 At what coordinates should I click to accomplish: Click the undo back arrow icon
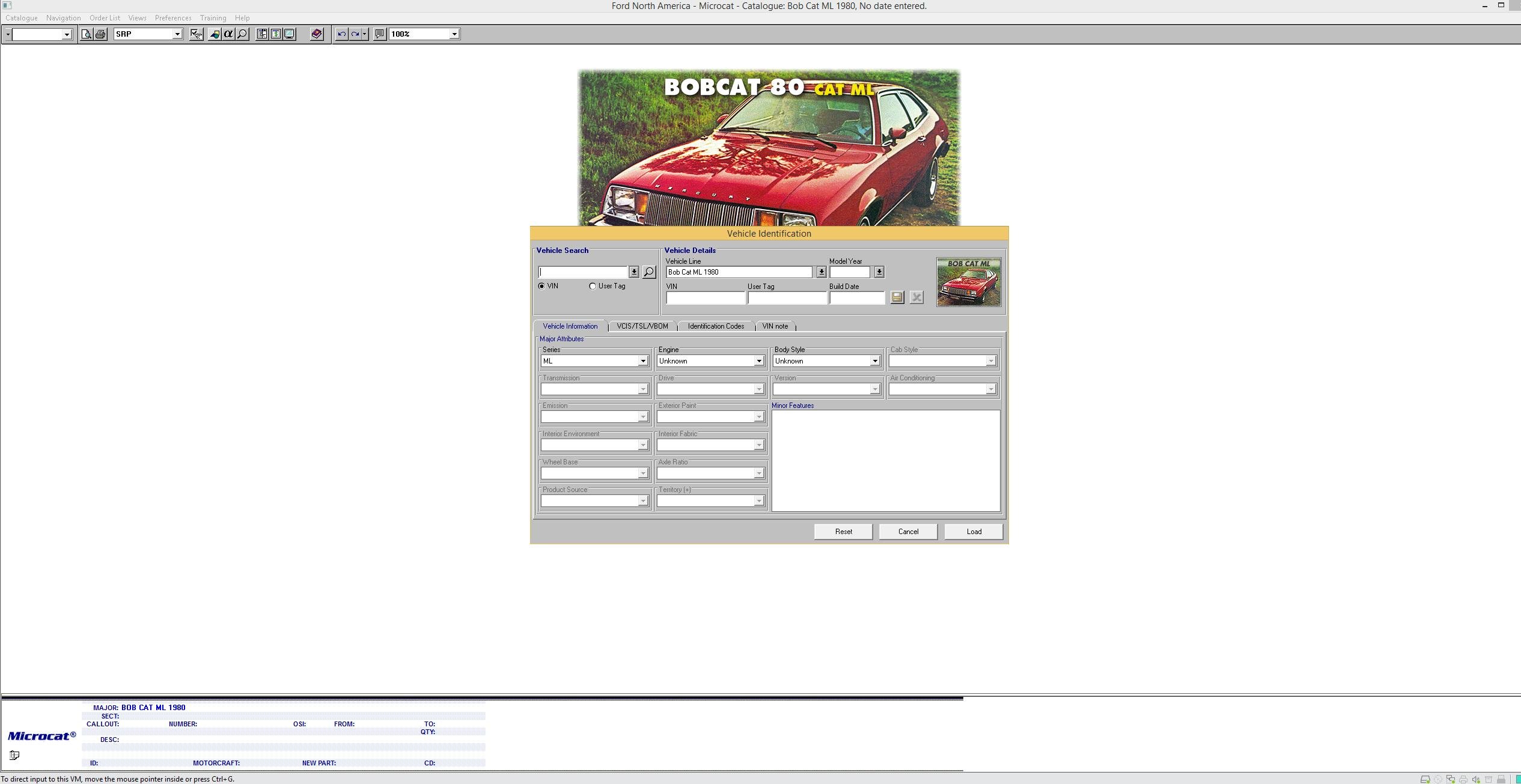click(341, 34)
